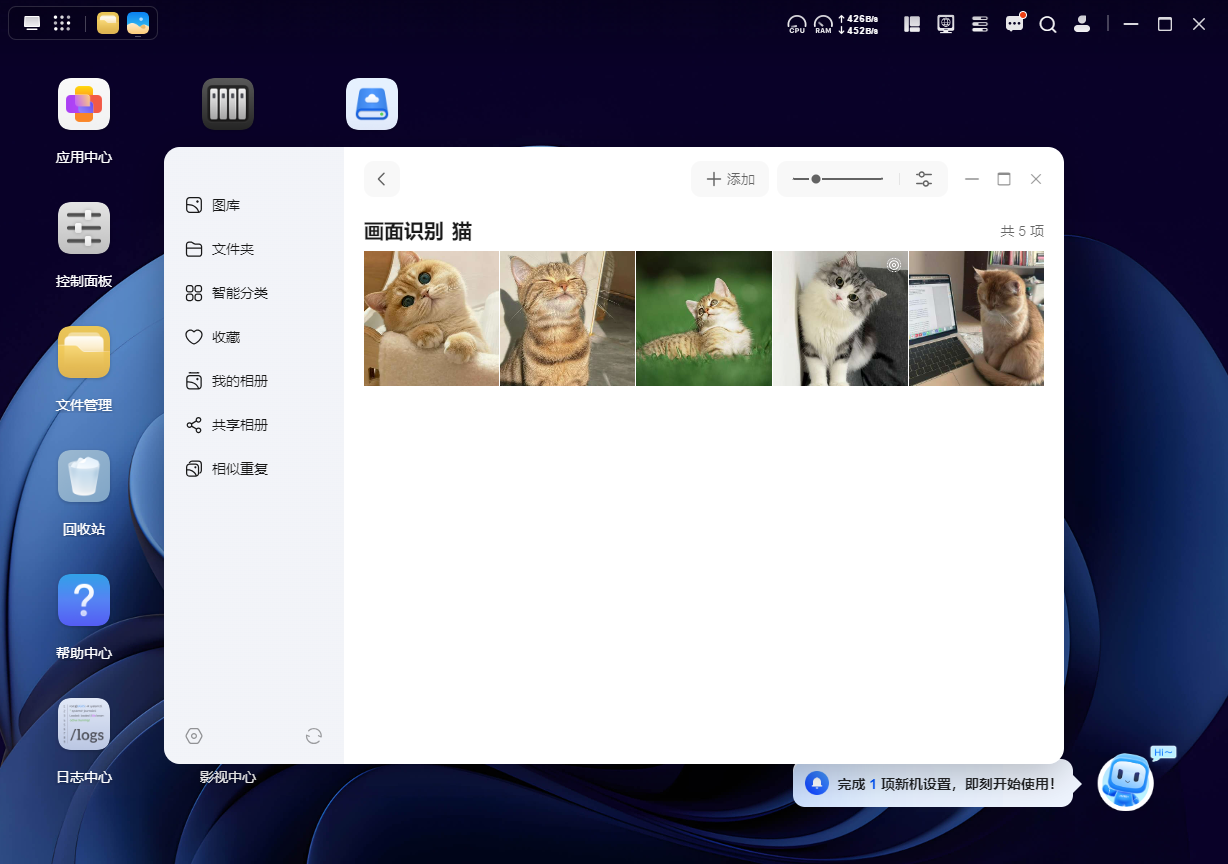Open the CPU usage monitor

(x=797, y=24)
